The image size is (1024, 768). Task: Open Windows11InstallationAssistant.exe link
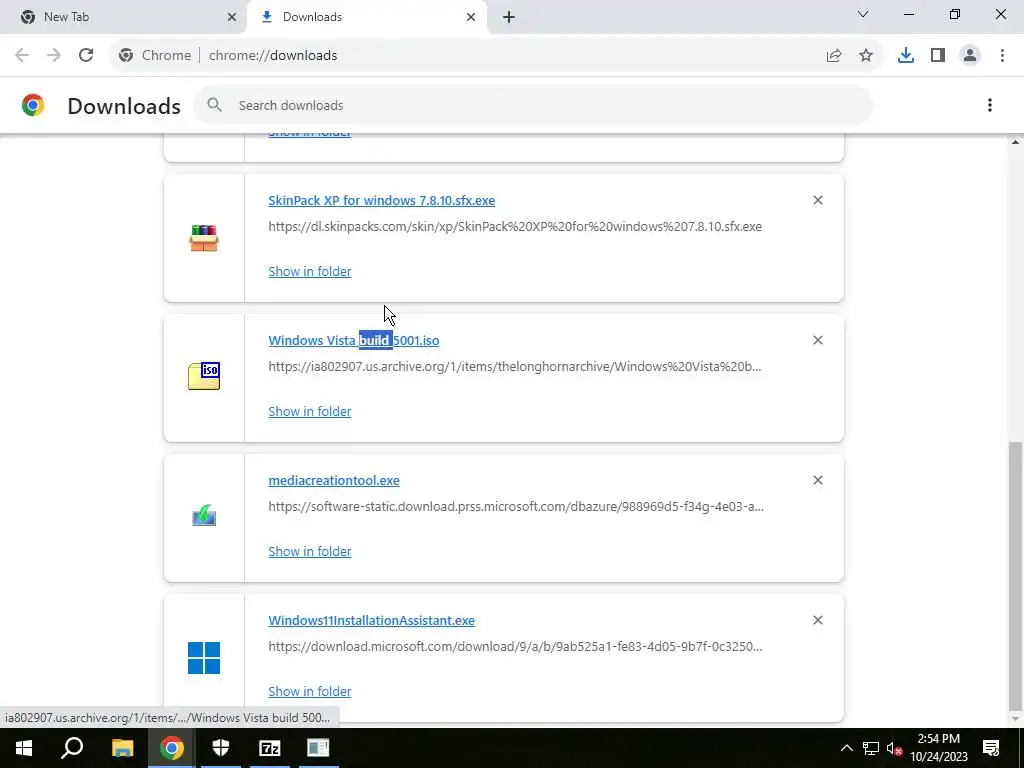pyautogui.click(x=372, y=620)
